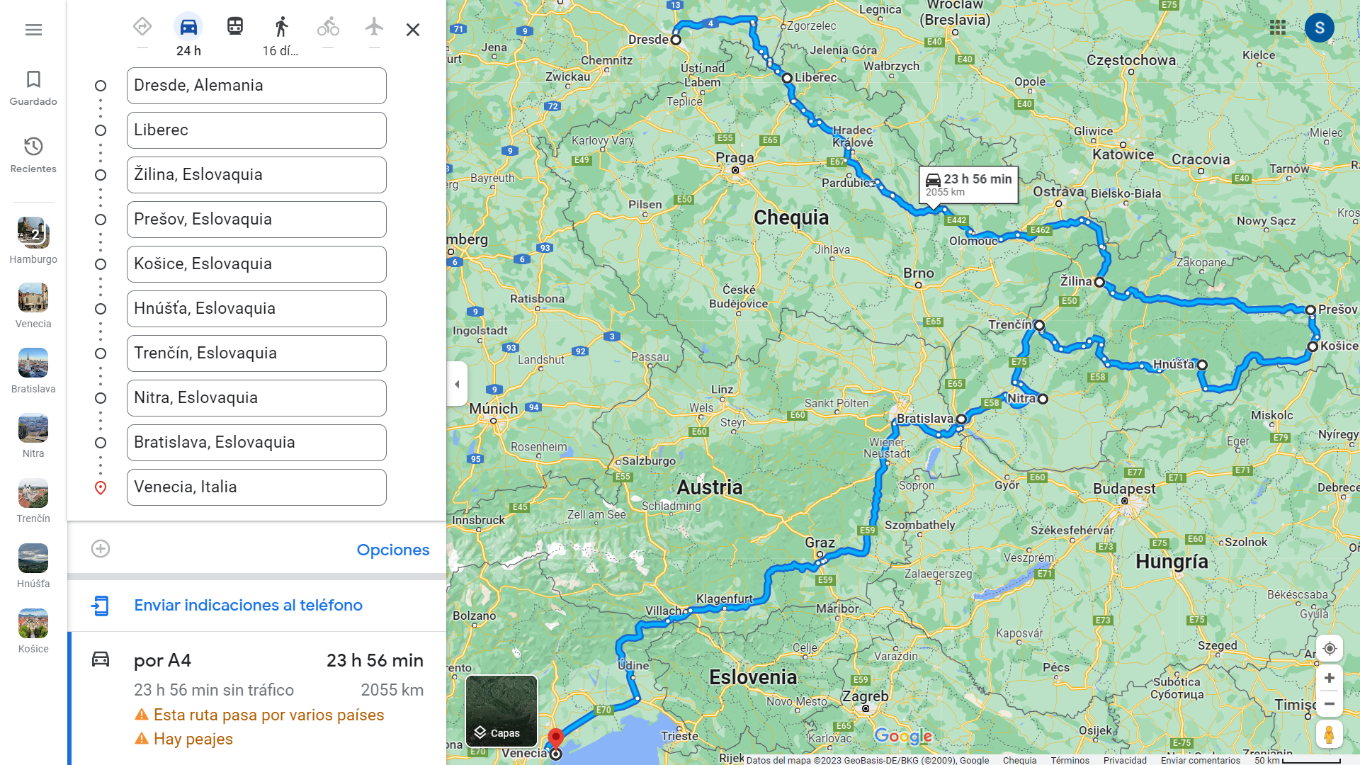Open Guardado saved places tab
This screenshot has height=765, width=1360.
tap(33, 88)
